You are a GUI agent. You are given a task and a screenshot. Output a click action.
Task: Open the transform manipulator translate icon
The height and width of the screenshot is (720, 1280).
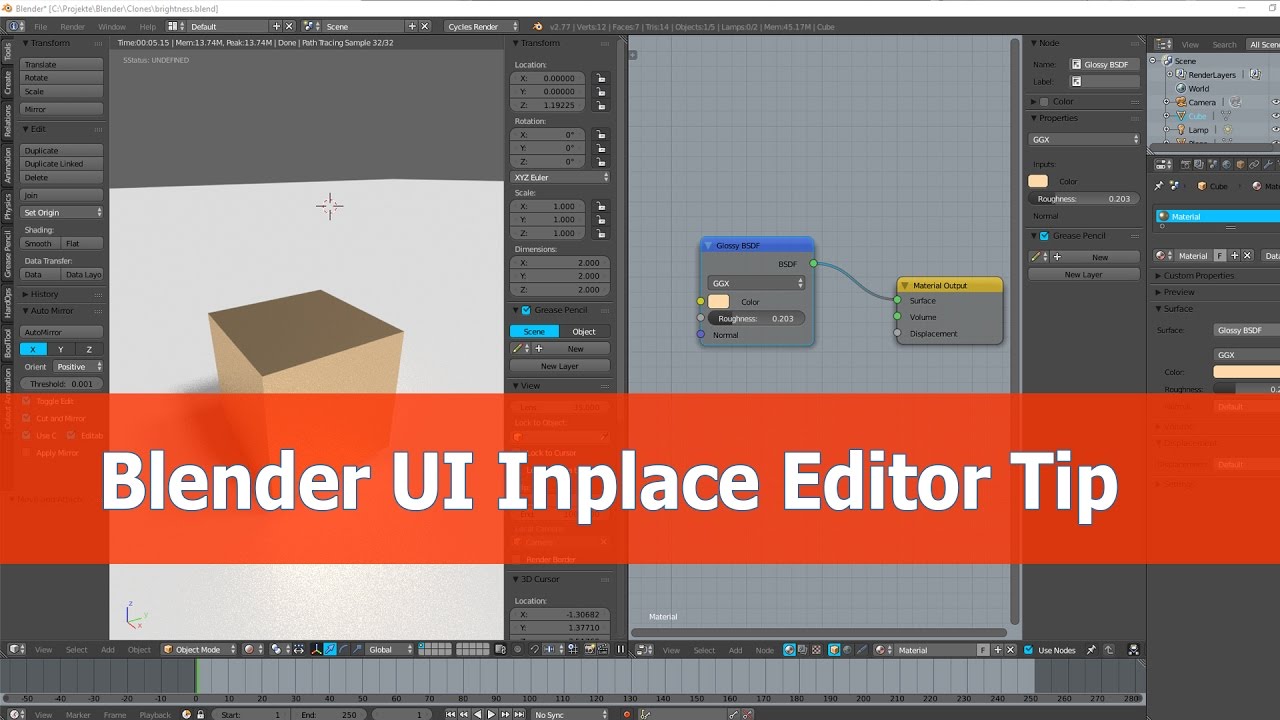click(x=330, y=650)
